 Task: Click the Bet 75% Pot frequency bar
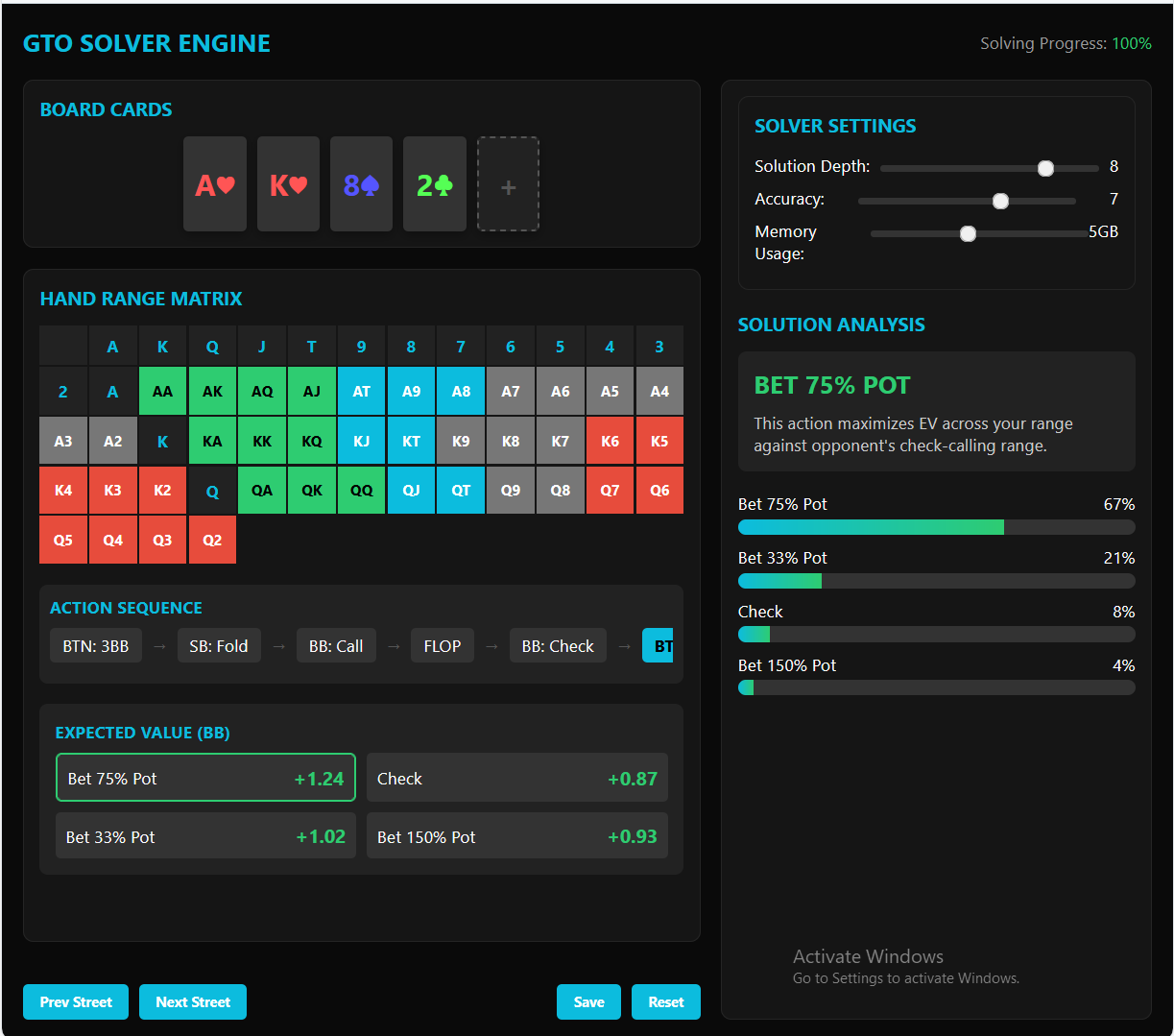(936, 527)
